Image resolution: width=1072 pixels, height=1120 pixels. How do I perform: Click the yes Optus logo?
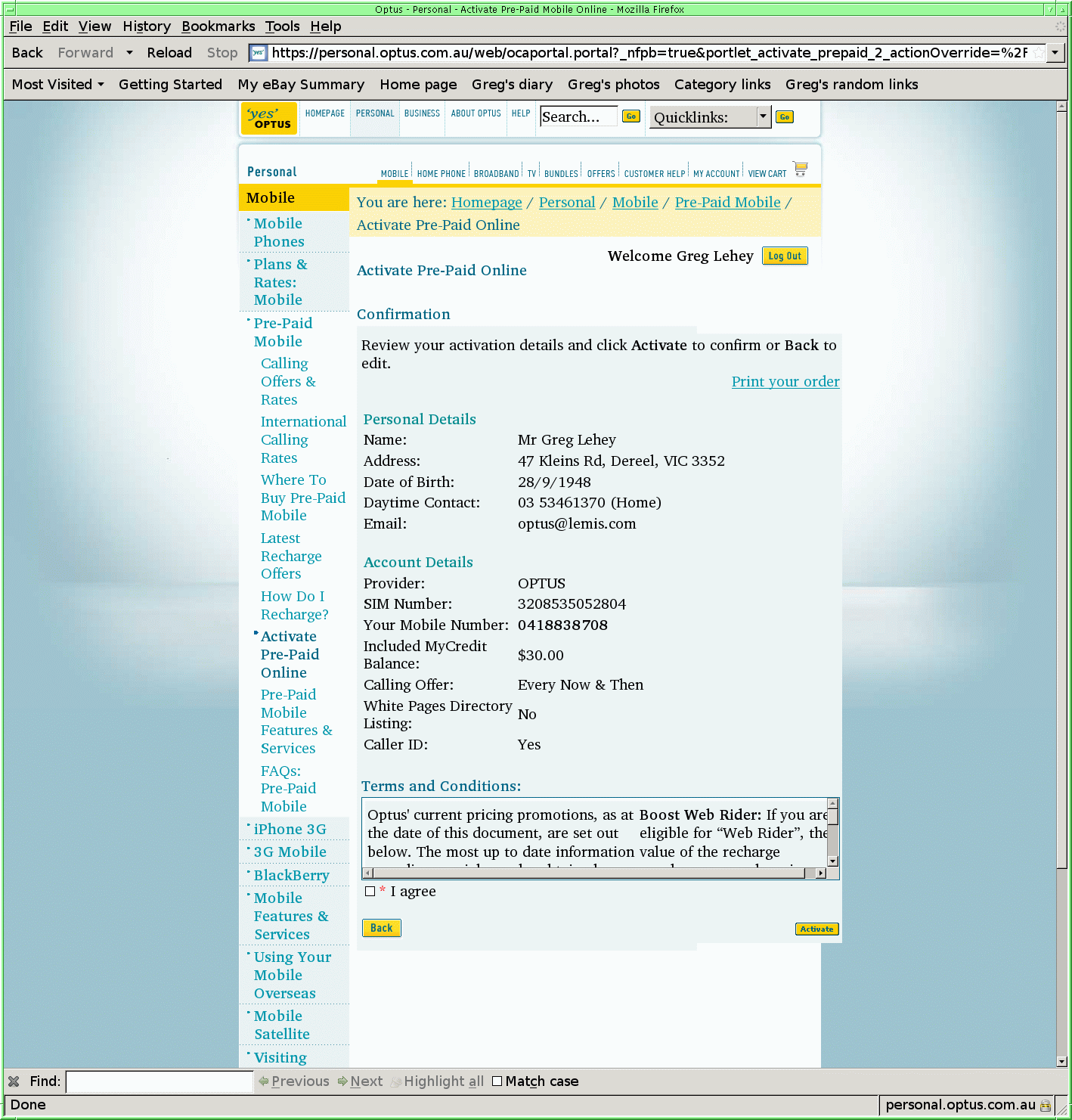[x=269, y=118]
